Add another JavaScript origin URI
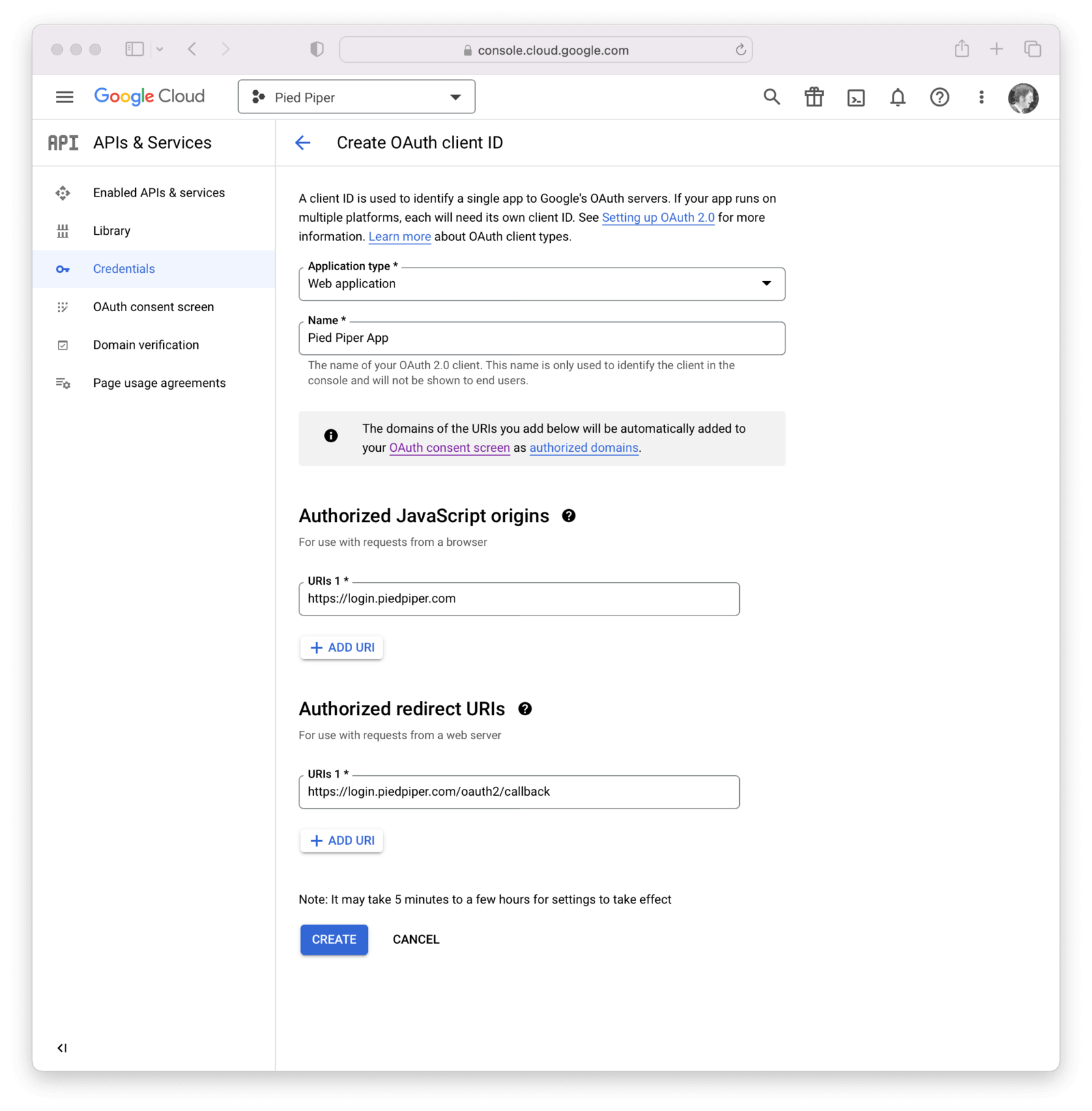 point(341,647)
